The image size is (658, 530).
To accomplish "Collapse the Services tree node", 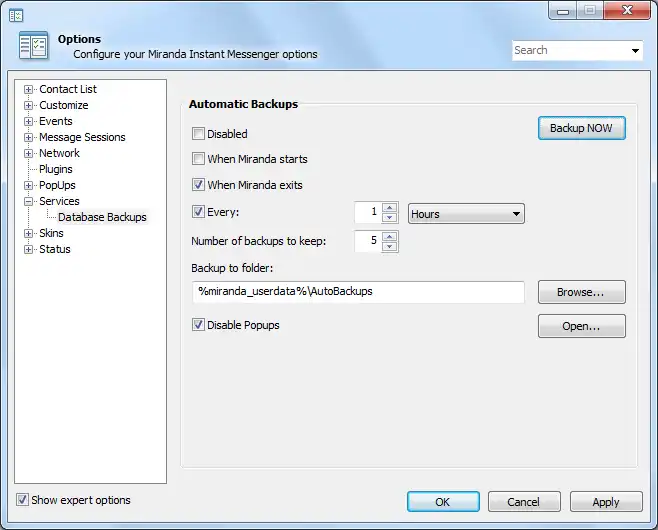I will point(28,201).
